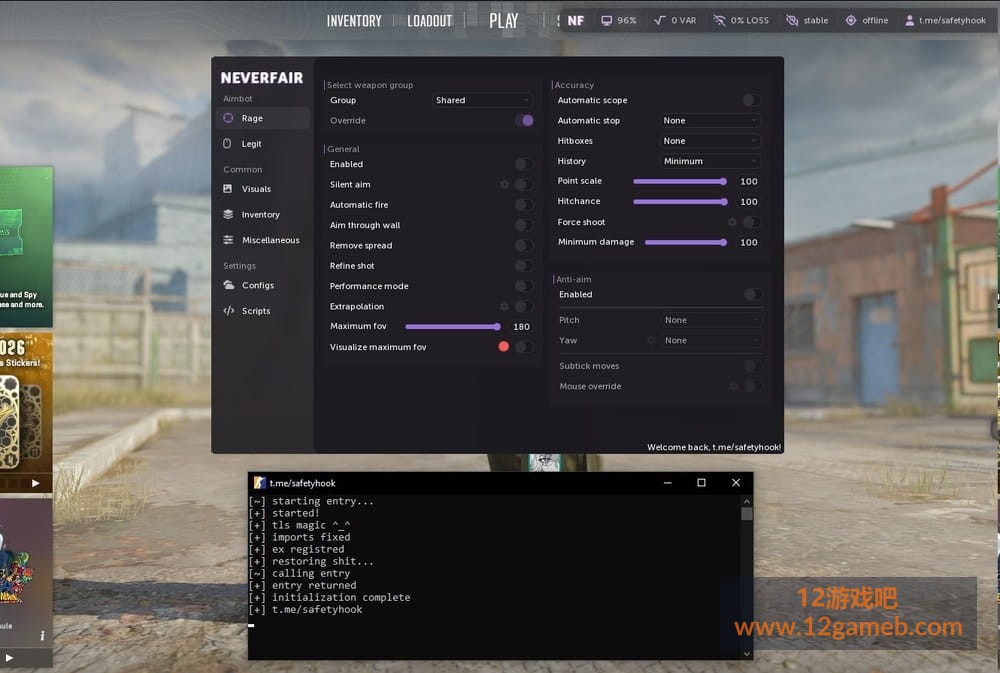Image resolution: width=1000 pixels, height=673 pixels.
Task: Click play arrow on the stickers banner
Action: 36,483
